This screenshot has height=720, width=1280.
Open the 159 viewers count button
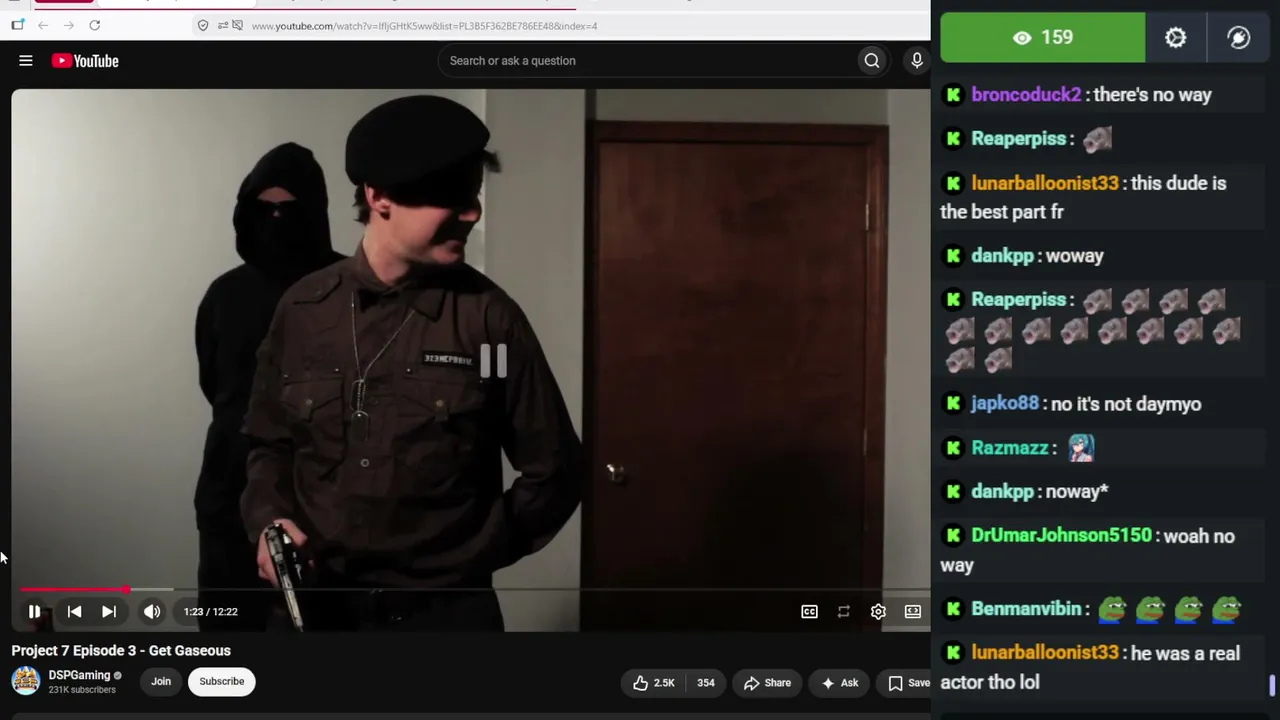tap(1043, 37)
